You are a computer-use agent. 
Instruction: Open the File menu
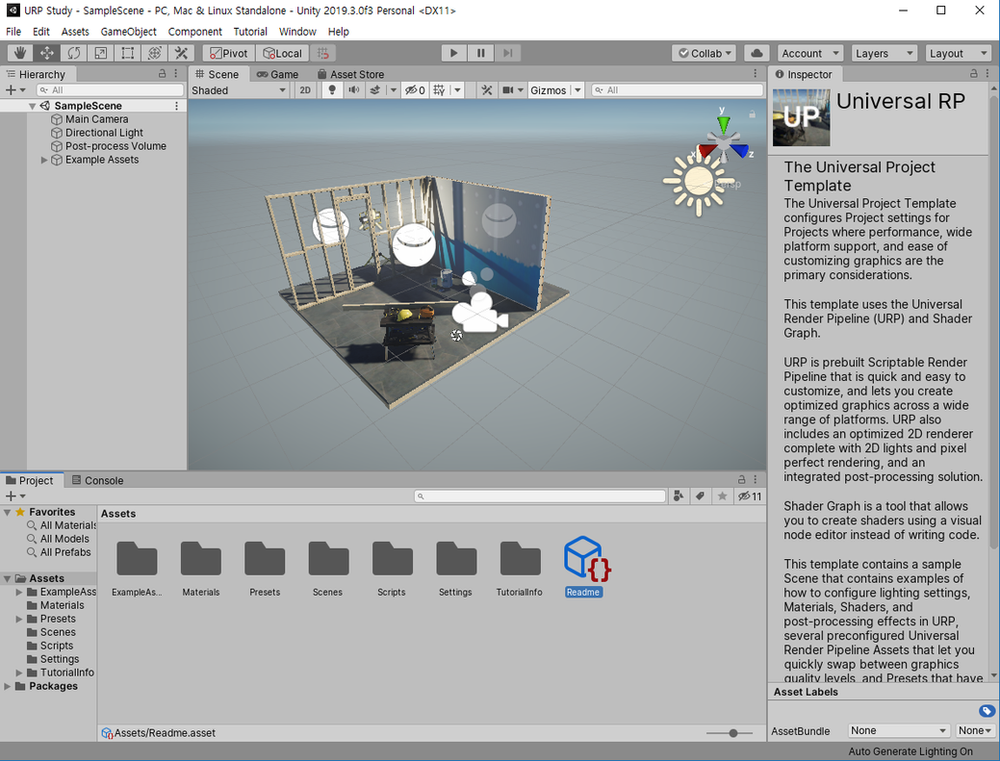tap(13, 31)
